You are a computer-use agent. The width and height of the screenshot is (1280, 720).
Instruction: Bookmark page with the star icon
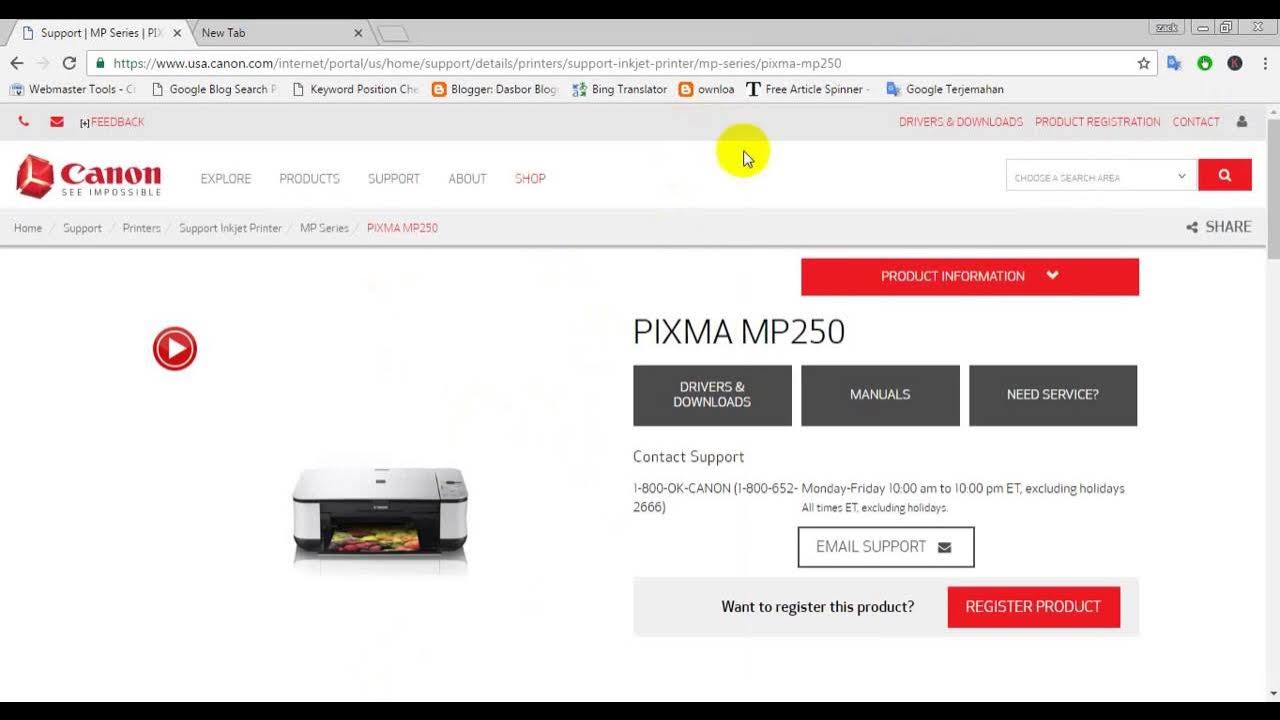click(x=1144, y=63)
